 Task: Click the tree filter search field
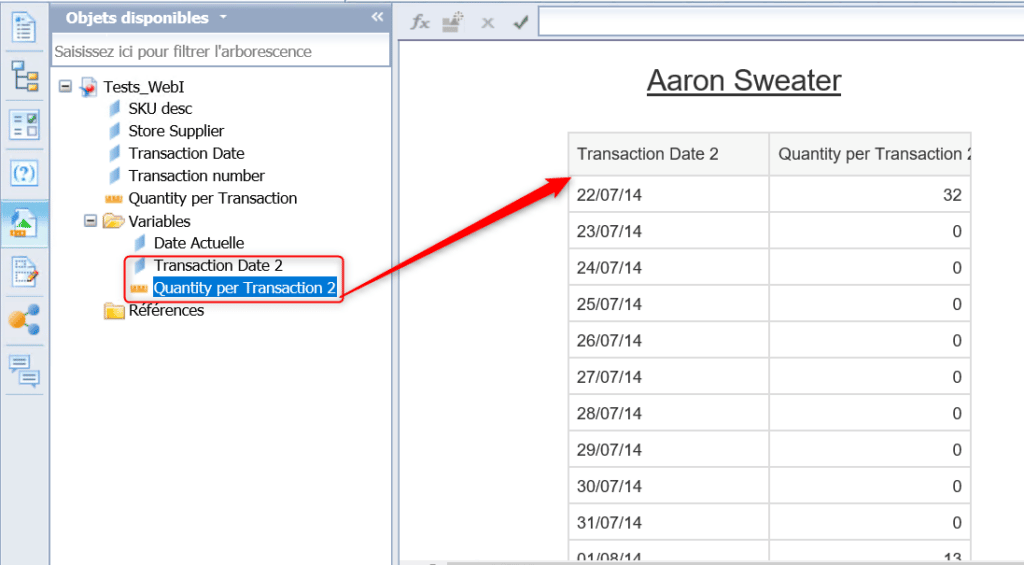pyautogui.click(x=220, y=51)
